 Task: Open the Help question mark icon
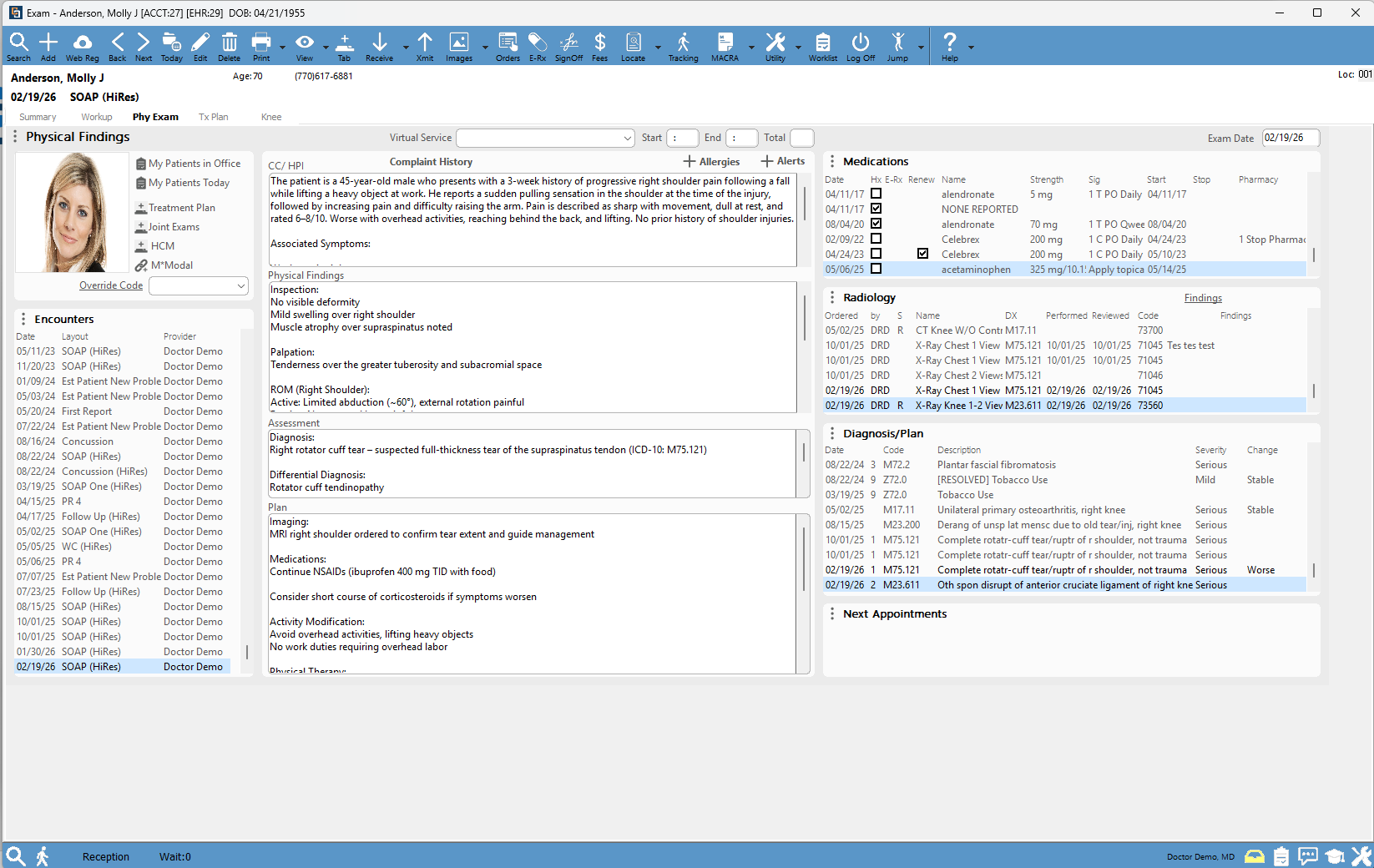(x=950, y=47)
